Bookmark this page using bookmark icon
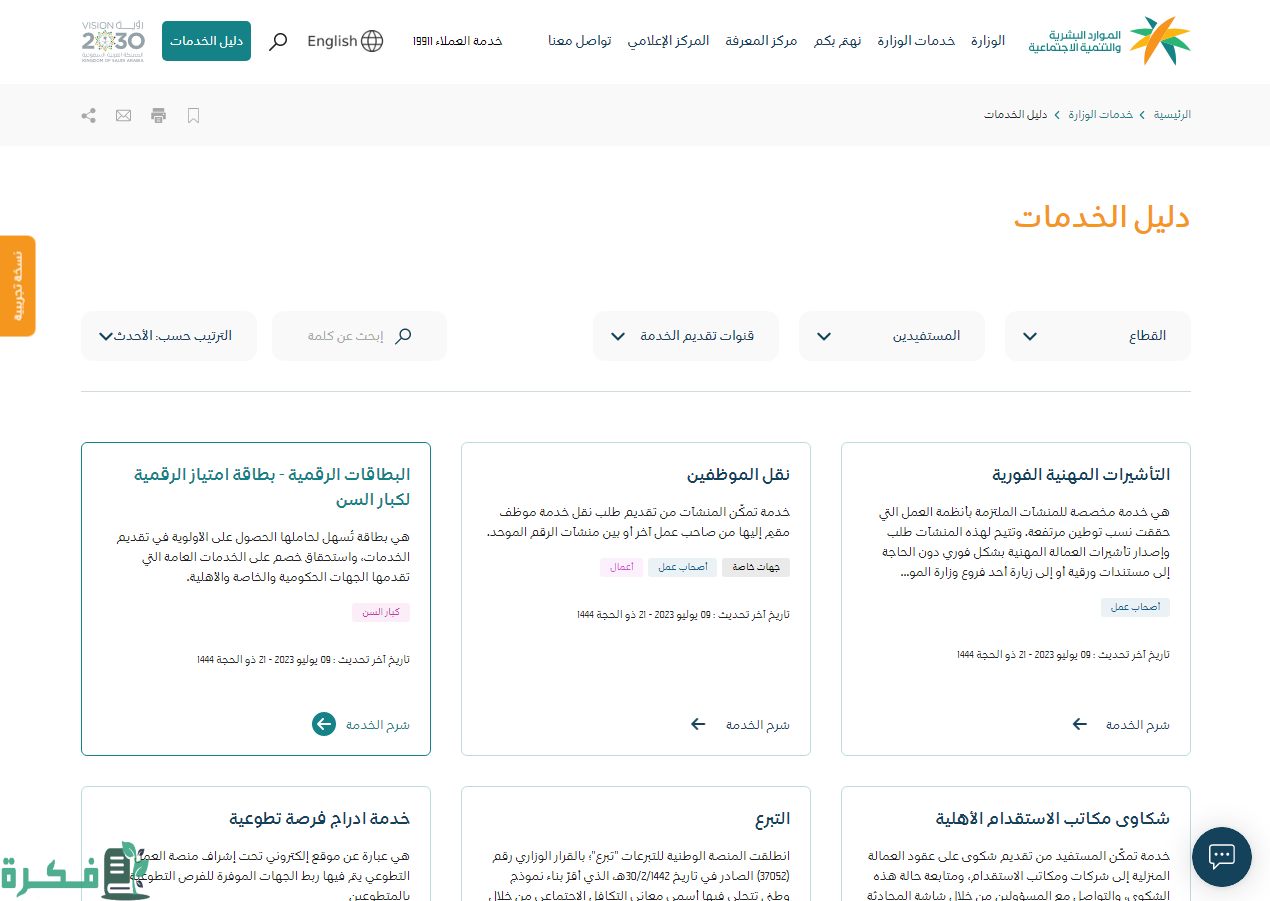Screen dimensions: 1270x901 [194, 115]
